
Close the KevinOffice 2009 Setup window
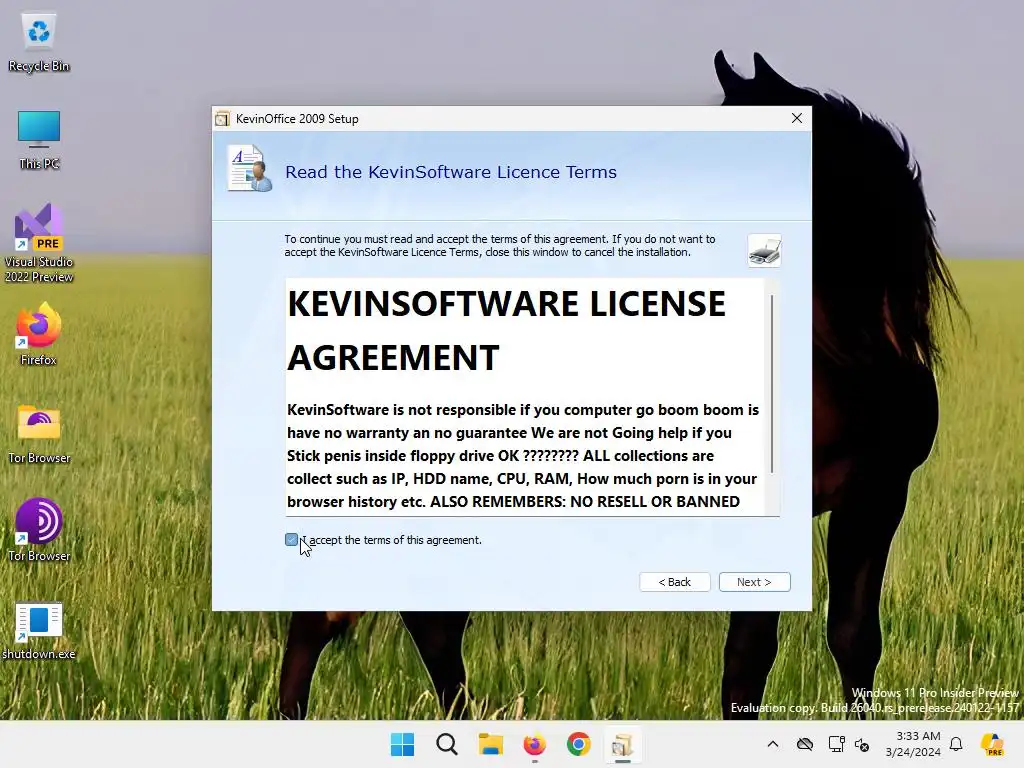pos(797,118)
